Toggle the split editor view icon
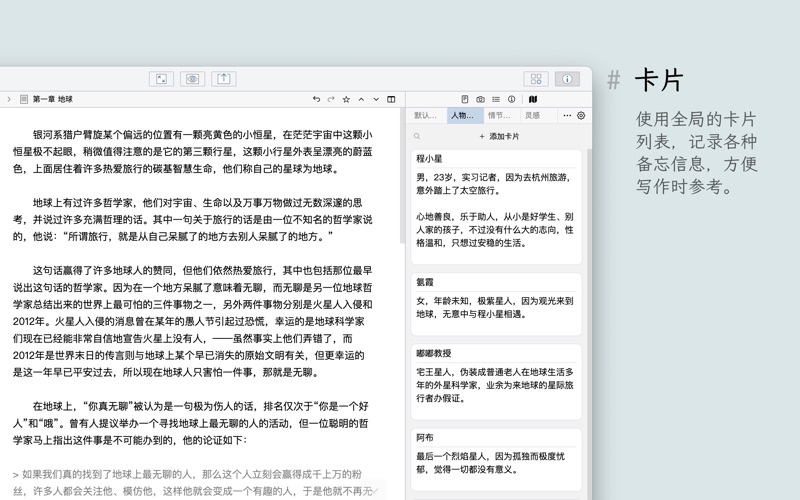The height and width of the screenshot is (500, 800). [391, 100]
